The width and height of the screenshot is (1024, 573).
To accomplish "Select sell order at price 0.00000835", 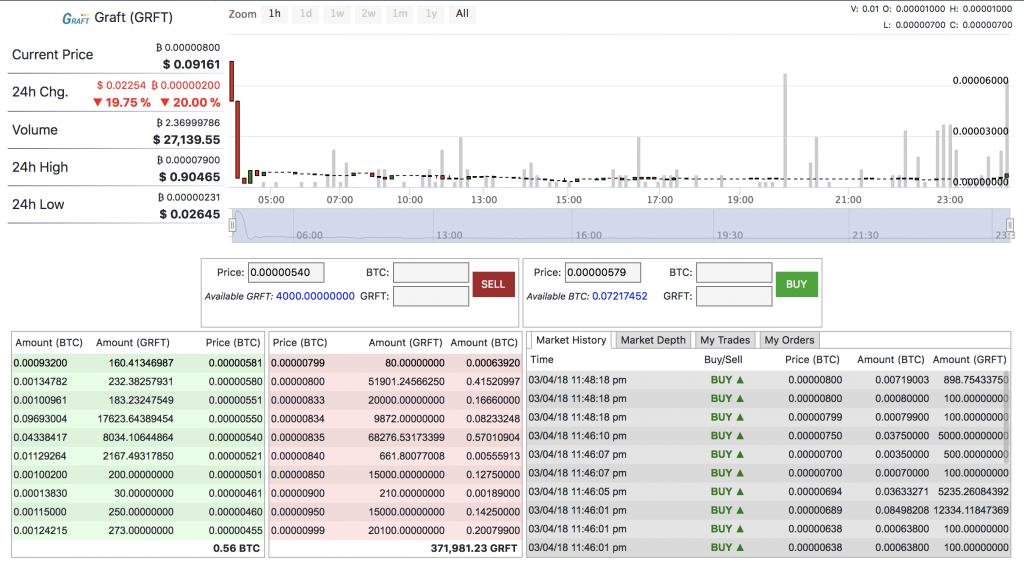I will pyautogui.click(x=395, y=438).
